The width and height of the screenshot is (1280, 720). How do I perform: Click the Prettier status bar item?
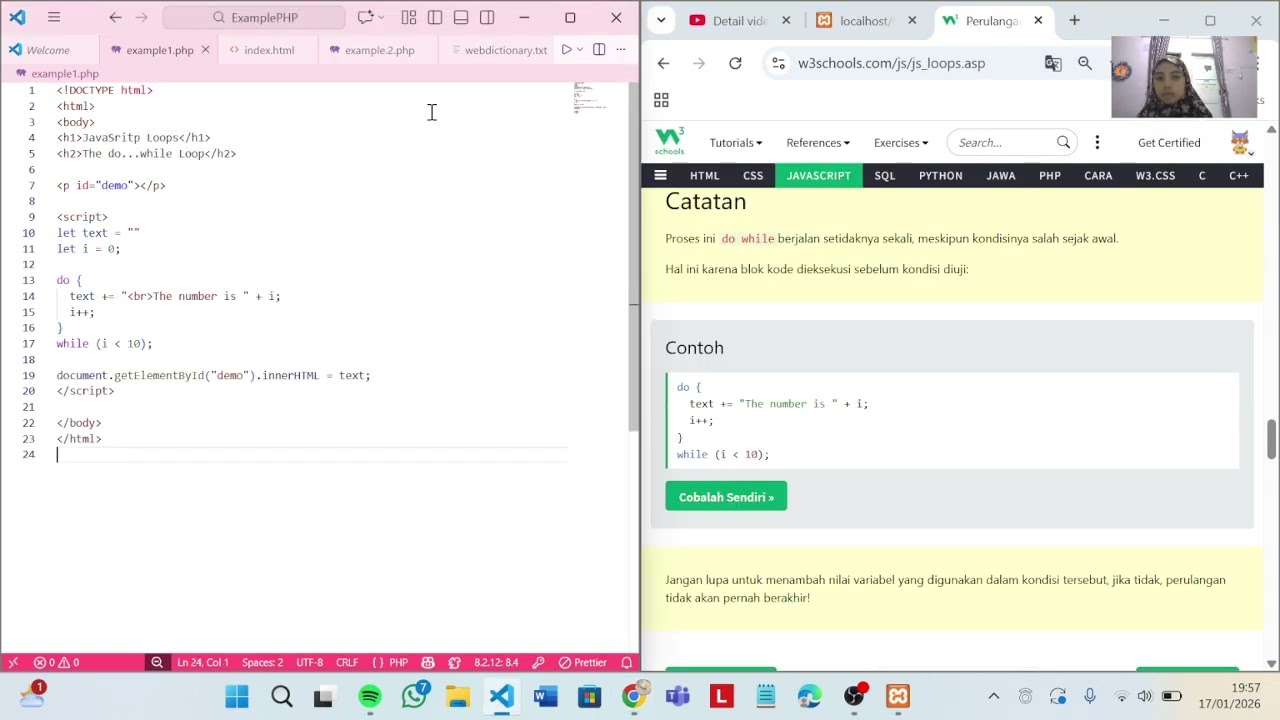pos(583,662)
